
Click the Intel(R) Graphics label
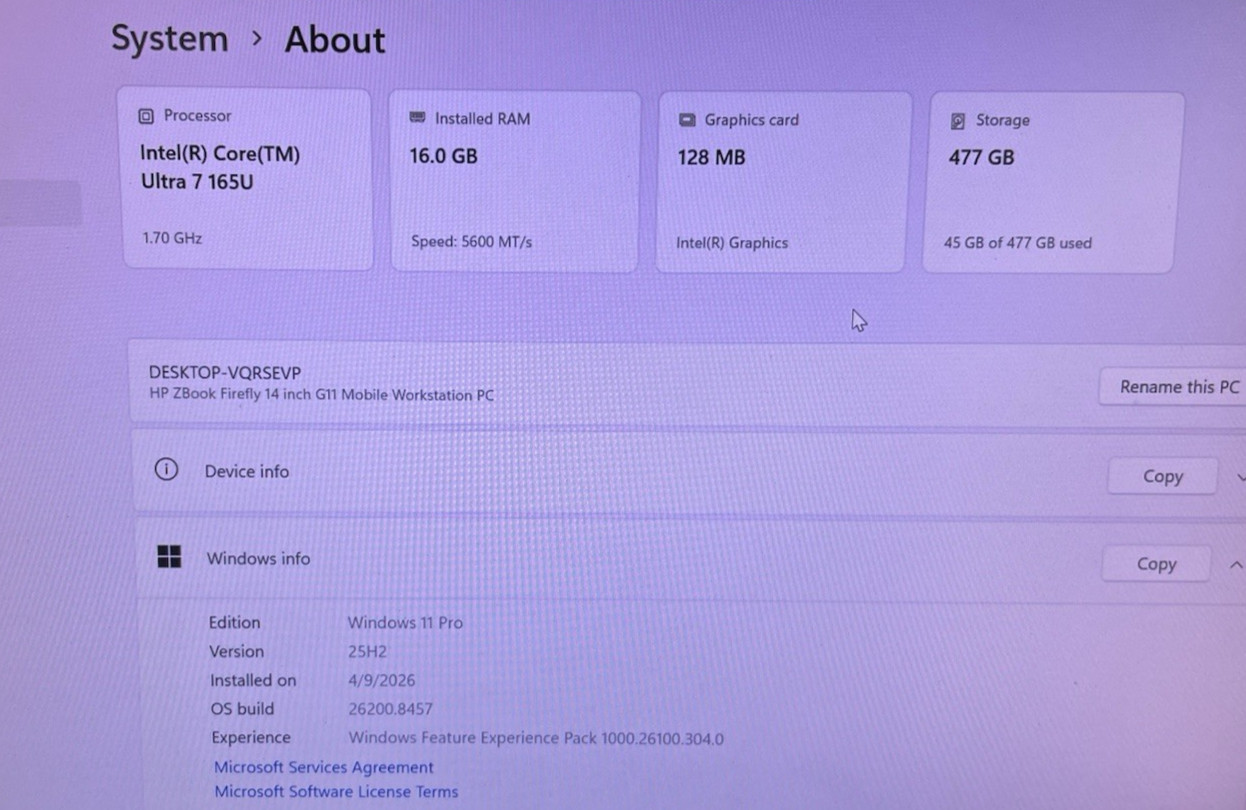(732, 243)
